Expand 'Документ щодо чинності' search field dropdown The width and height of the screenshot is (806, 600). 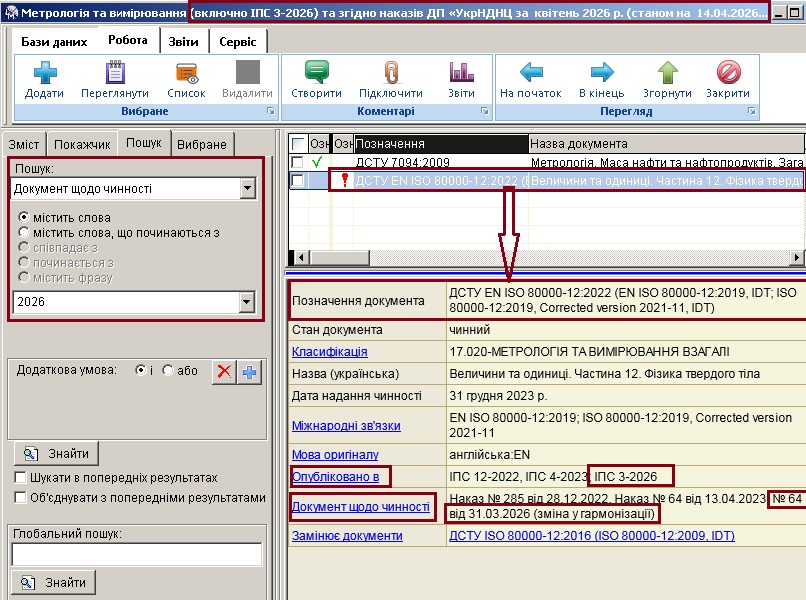248,189
